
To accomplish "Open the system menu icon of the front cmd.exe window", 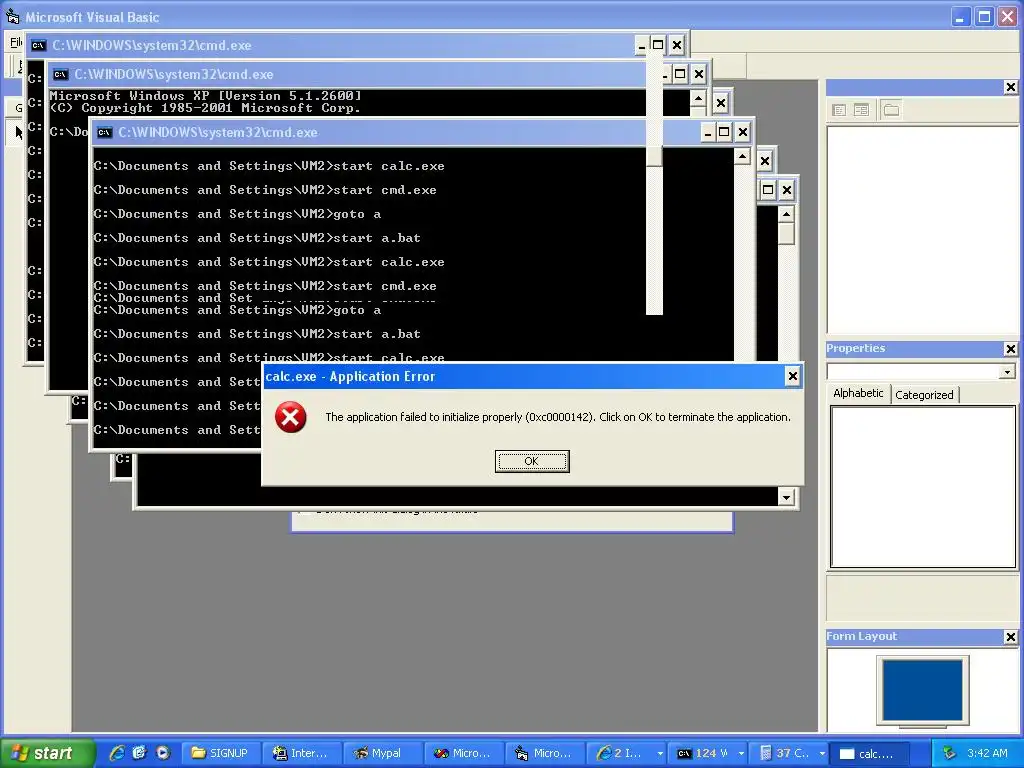I will coord(104,133).
